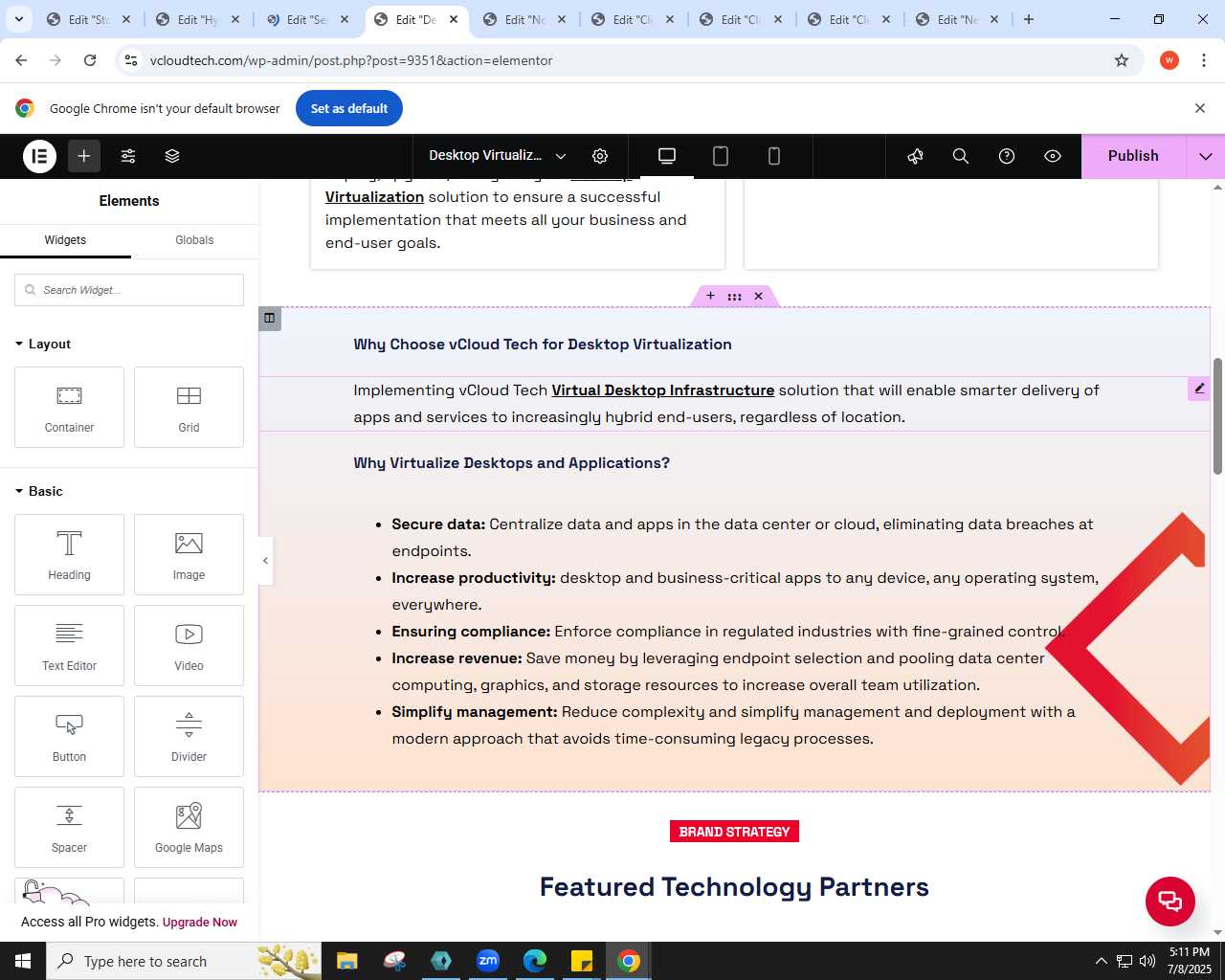1225x980 pixels.
Task: Click the Set as default button
Action: (349, 108)
